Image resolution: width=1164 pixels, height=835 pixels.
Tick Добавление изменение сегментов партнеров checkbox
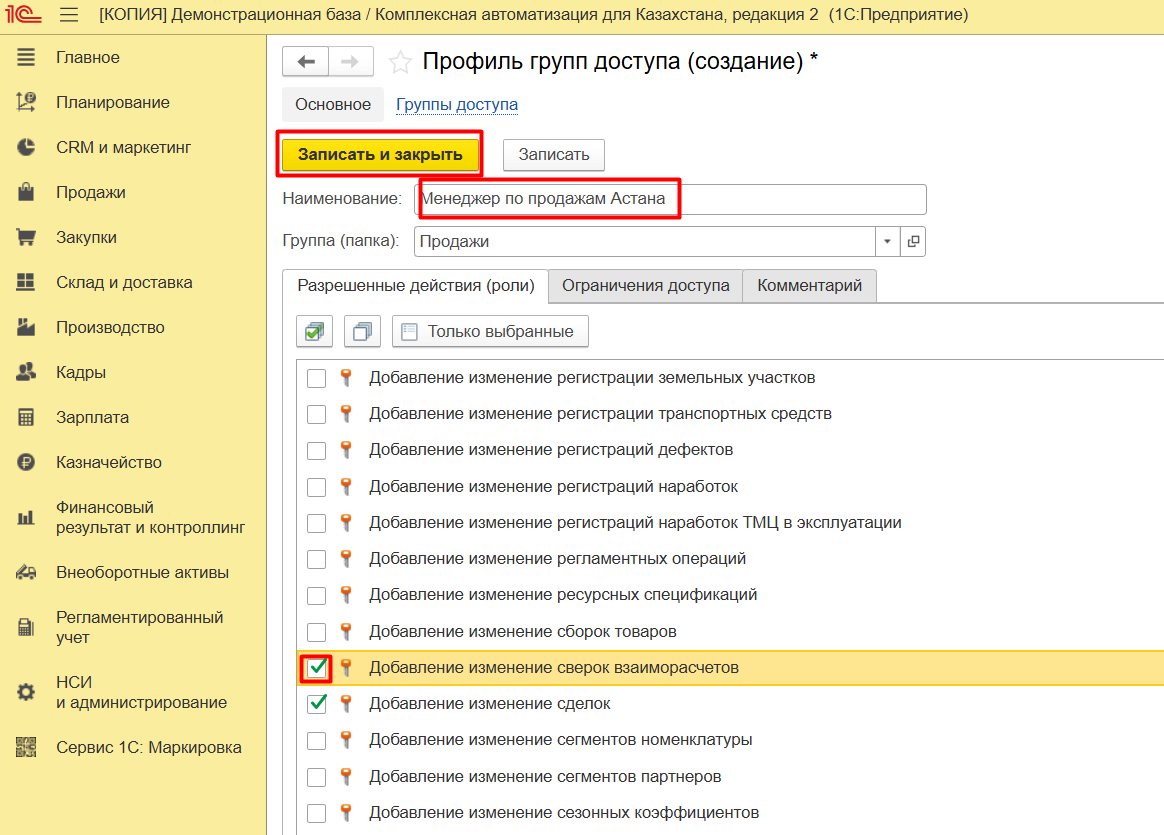coord(317,777)
